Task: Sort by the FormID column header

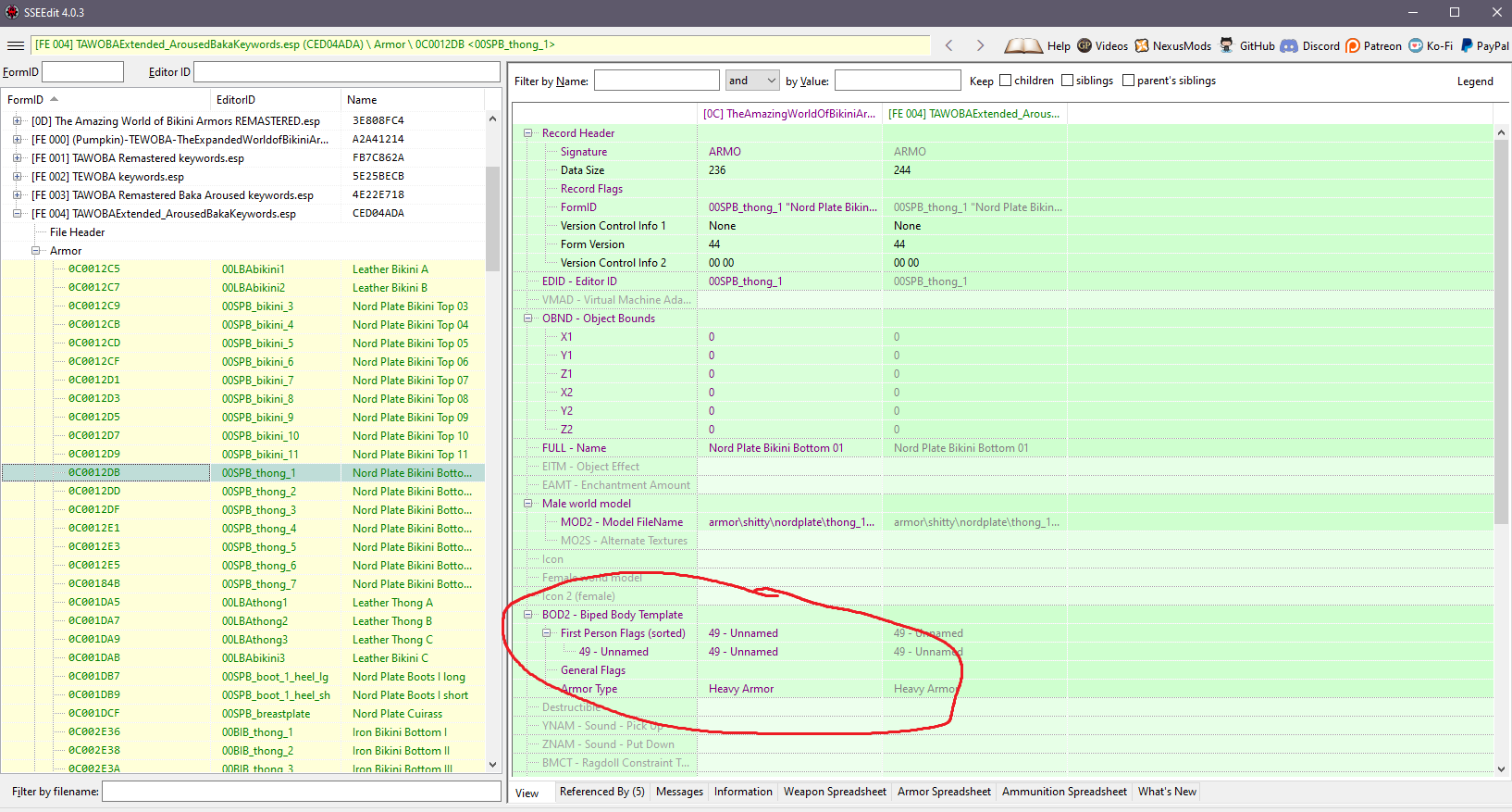Action: click(105, 99)
